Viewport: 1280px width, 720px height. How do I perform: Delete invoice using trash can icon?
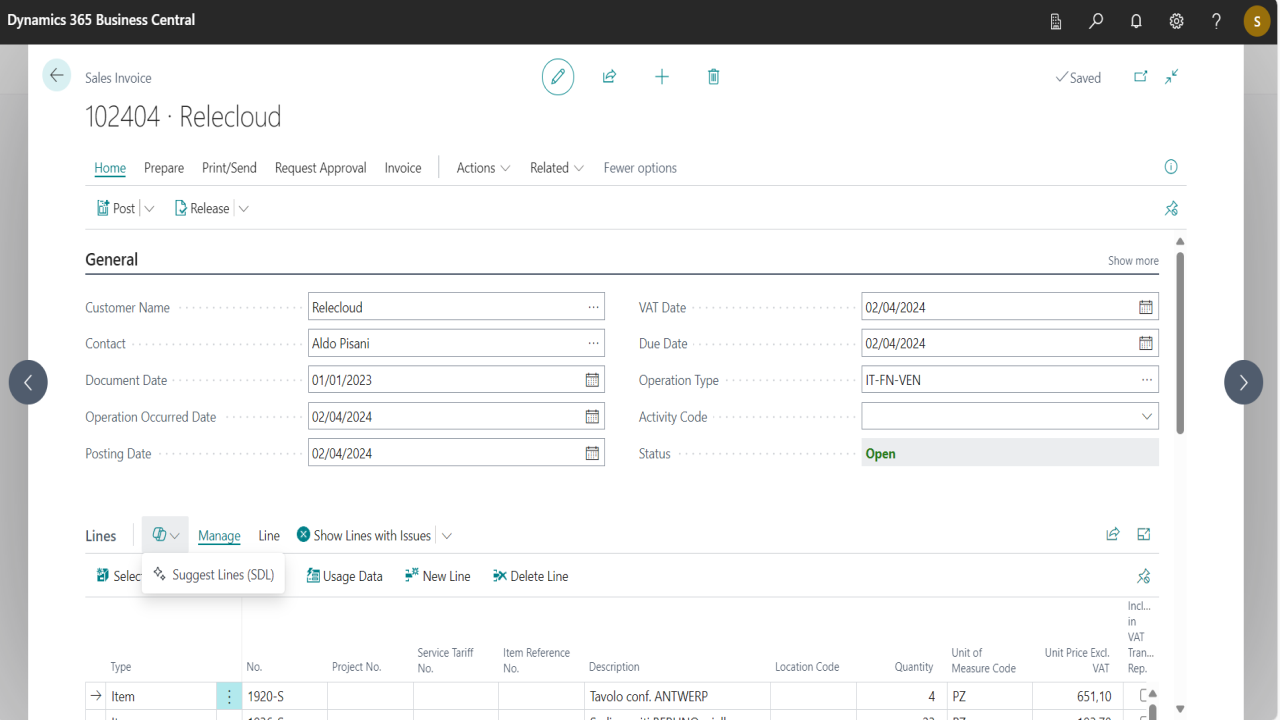click(713, 77)
